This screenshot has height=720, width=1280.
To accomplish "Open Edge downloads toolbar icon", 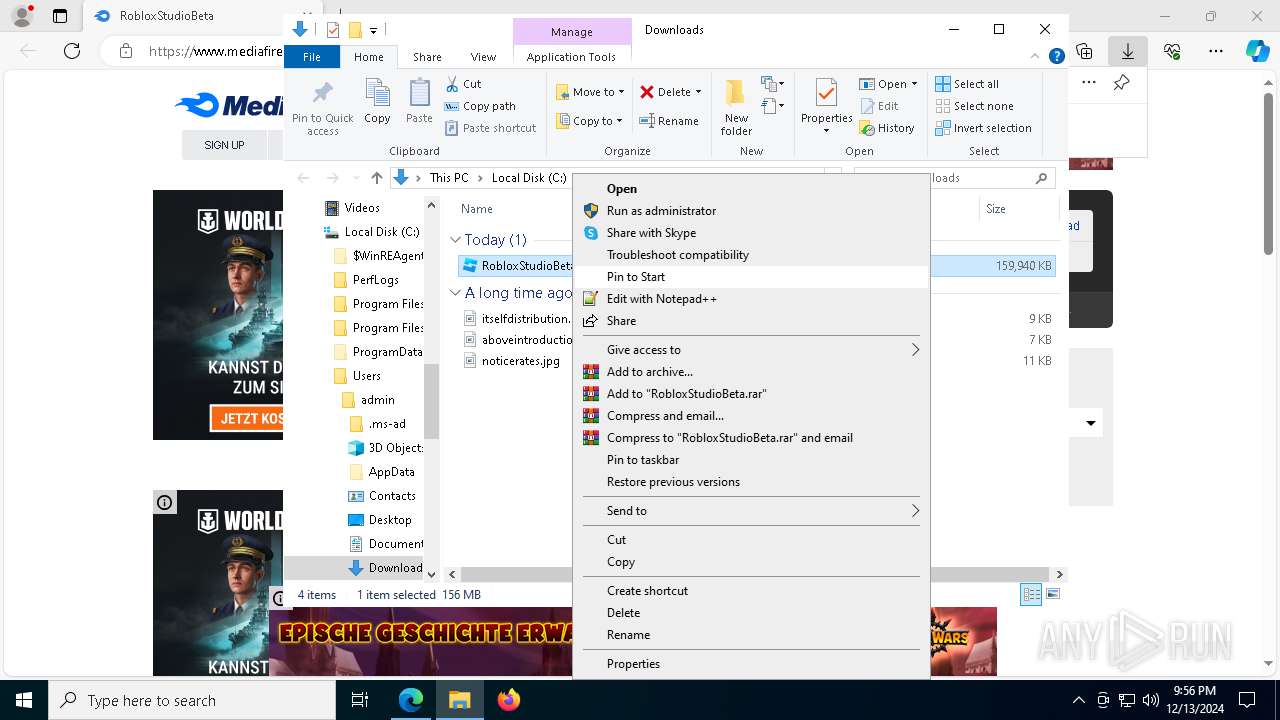I will [1127, 51].
